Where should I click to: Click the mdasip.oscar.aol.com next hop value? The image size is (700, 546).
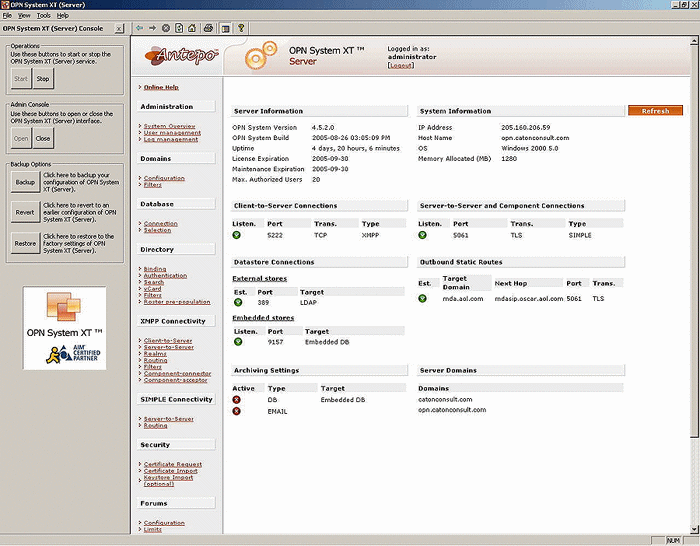[x=529, y=298]
